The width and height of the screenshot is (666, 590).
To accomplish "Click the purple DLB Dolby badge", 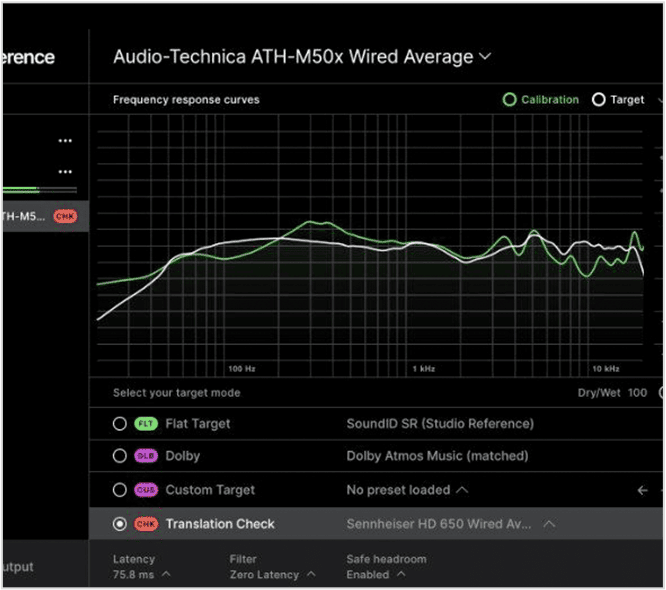I will (x=146, y=457).
